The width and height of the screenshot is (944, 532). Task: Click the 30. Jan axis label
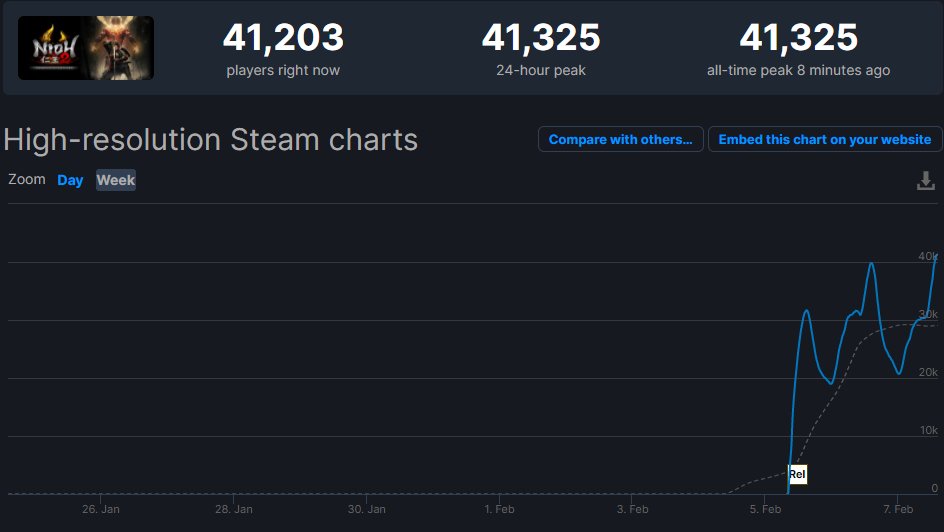[x=367, y=509]
